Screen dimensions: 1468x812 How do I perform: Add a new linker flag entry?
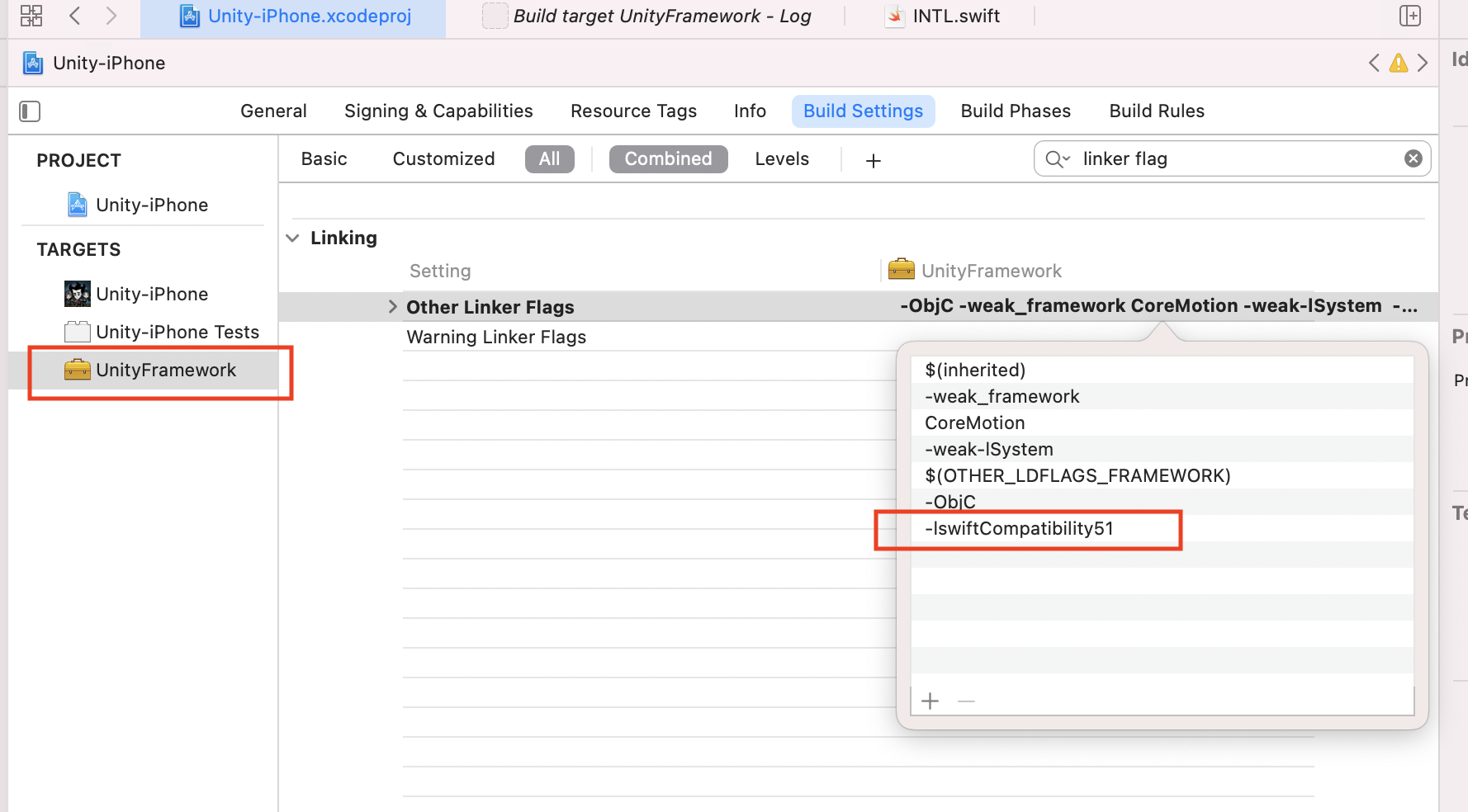[x=931, y=701]
